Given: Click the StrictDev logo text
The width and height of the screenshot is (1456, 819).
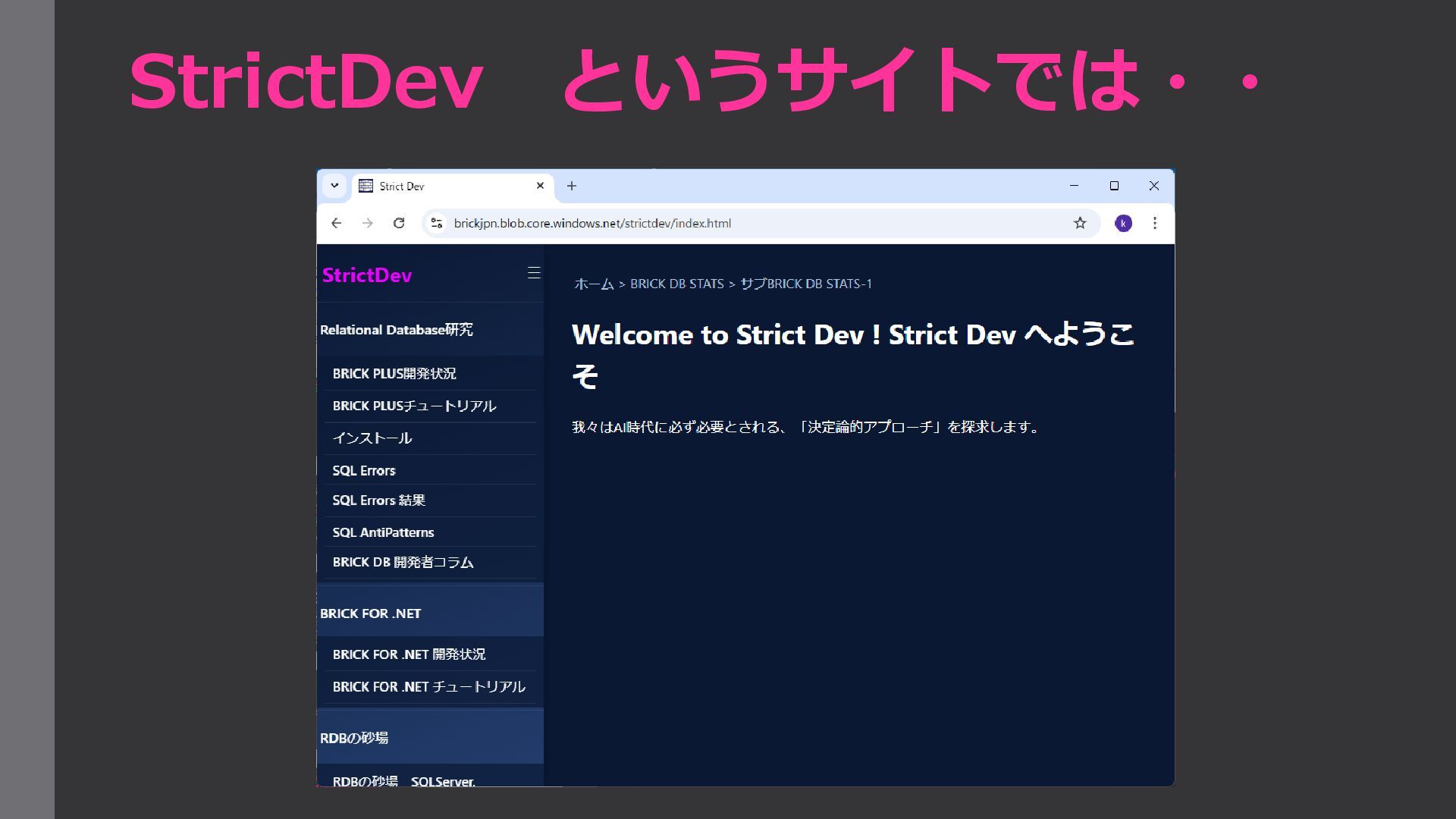Looking at the screenshot, I should [367, 275].
